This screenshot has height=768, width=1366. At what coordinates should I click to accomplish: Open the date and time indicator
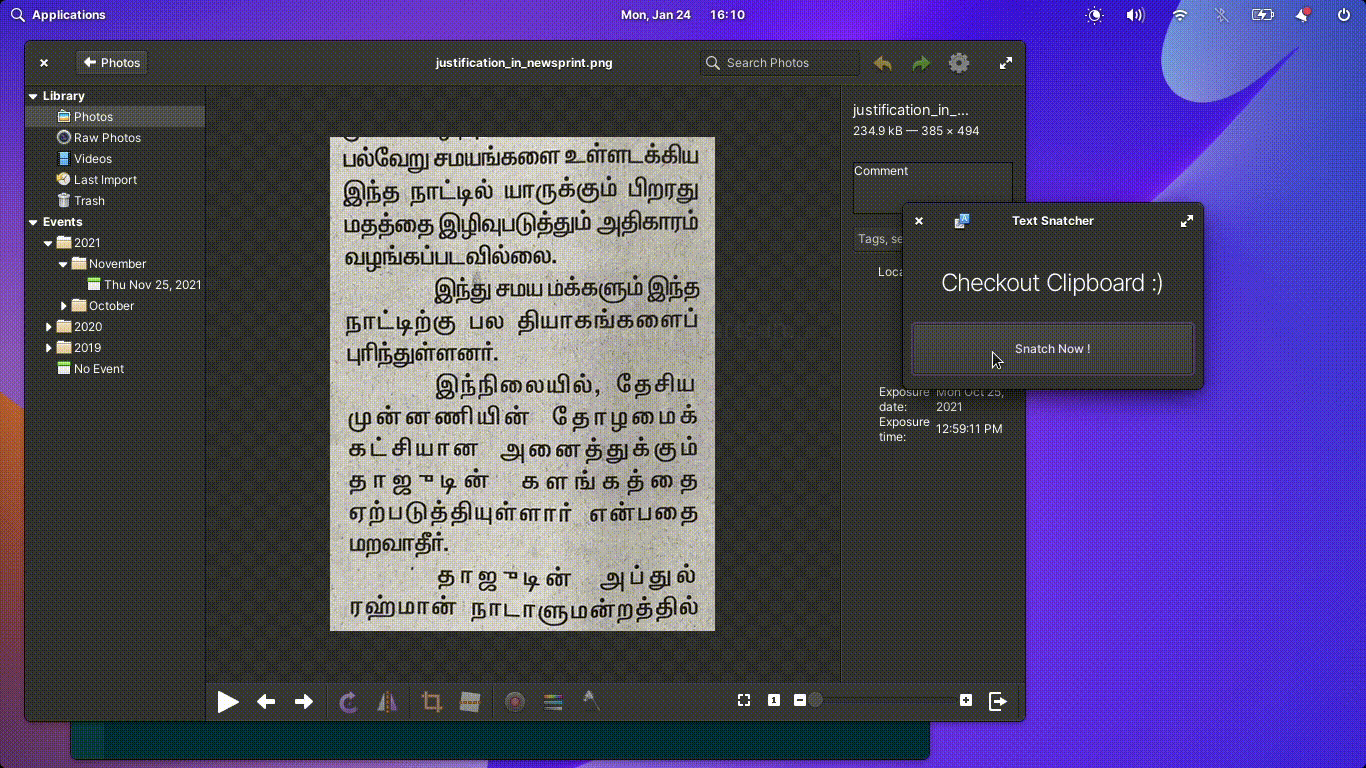click(x=683, y=15)
